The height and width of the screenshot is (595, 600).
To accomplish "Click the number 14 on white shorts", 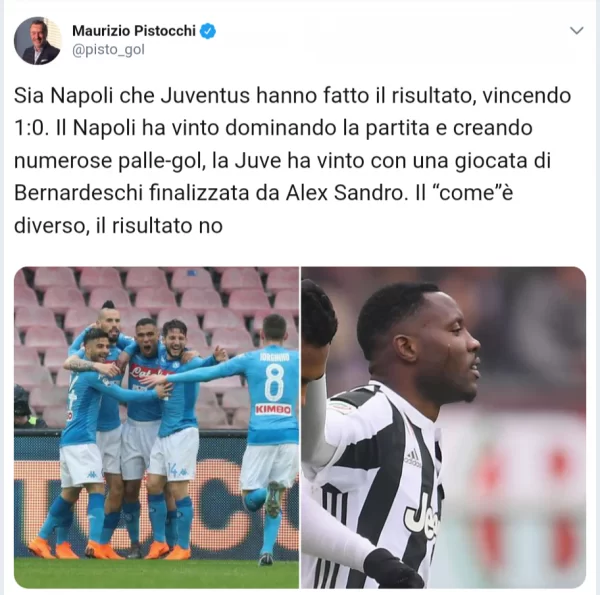I will click(x=172, y=470).
